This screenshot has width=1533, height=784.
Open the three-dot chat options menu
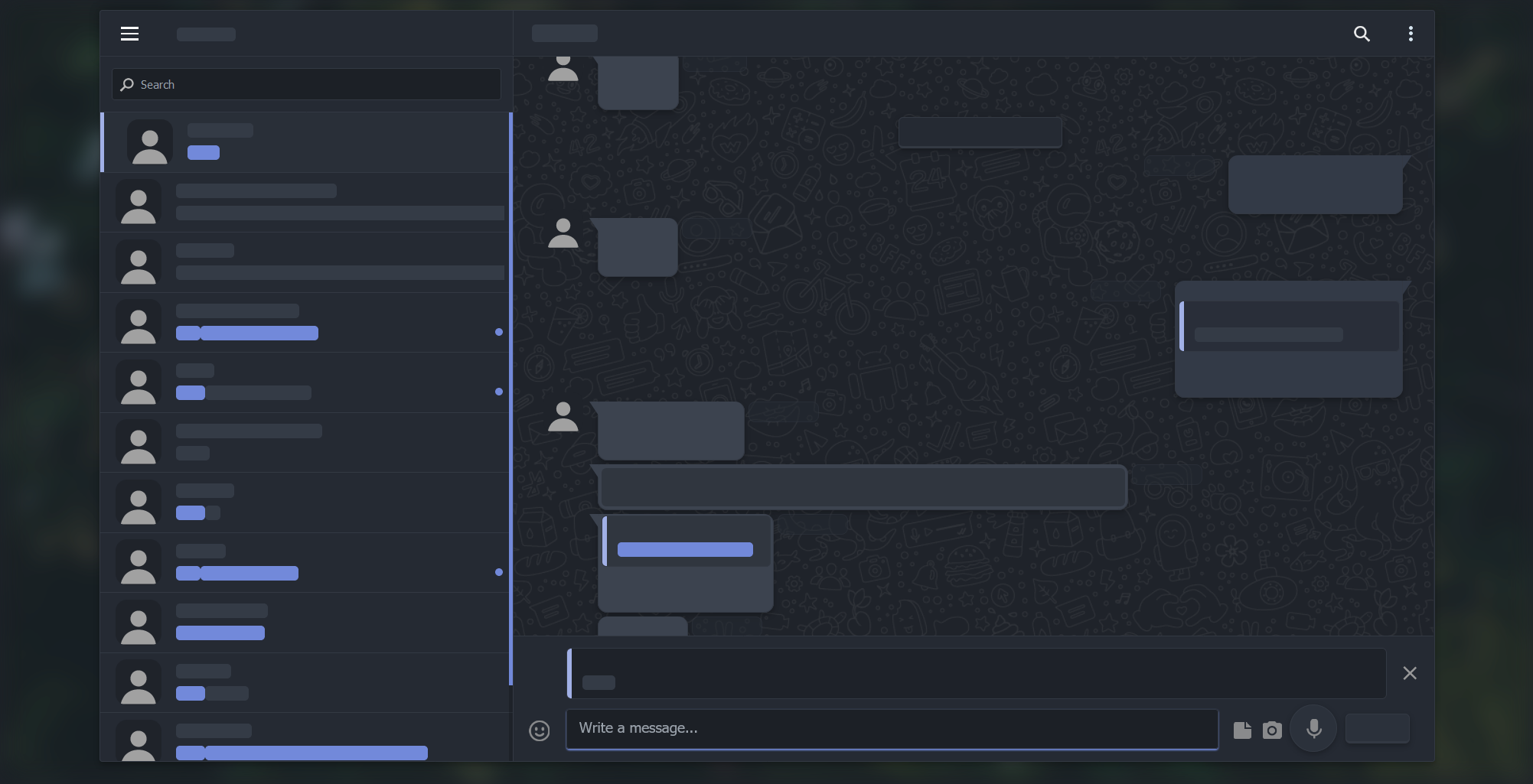click(1411, 34)
